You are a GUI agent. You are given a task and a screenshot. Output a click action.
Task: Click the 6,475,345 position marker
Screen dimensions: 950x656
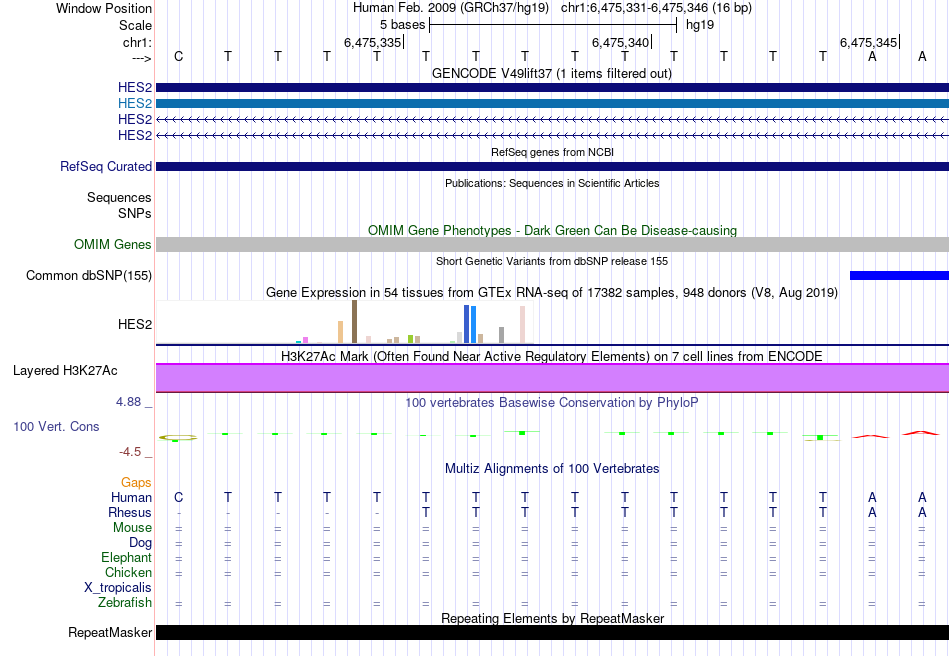(869, 43)
